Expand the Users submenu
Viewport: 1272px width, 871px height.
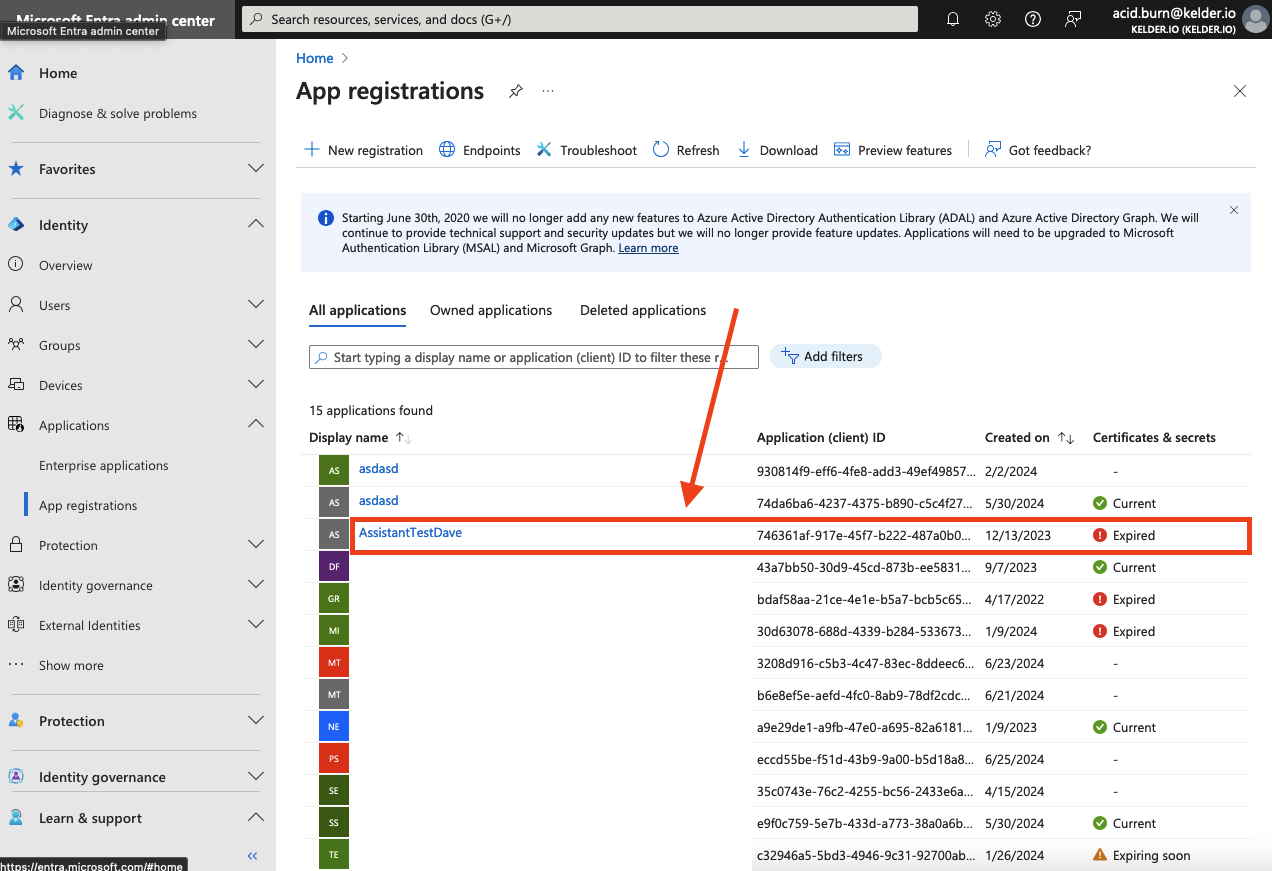pyautogui.click(x=256, y=304)
